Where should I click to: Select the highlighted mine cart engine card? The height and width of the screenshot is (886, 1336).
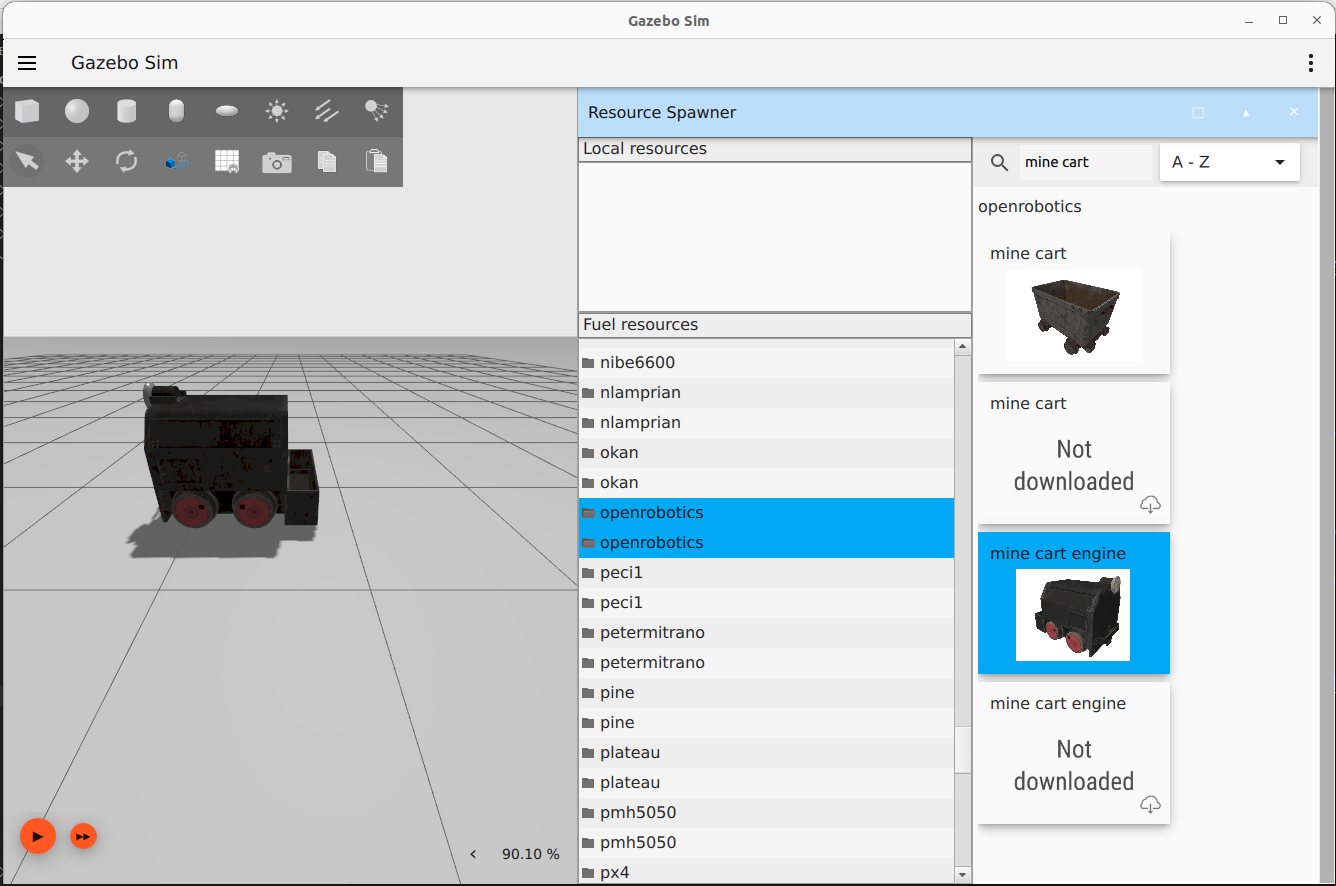pyautogui.click(x=1073, y=603)
